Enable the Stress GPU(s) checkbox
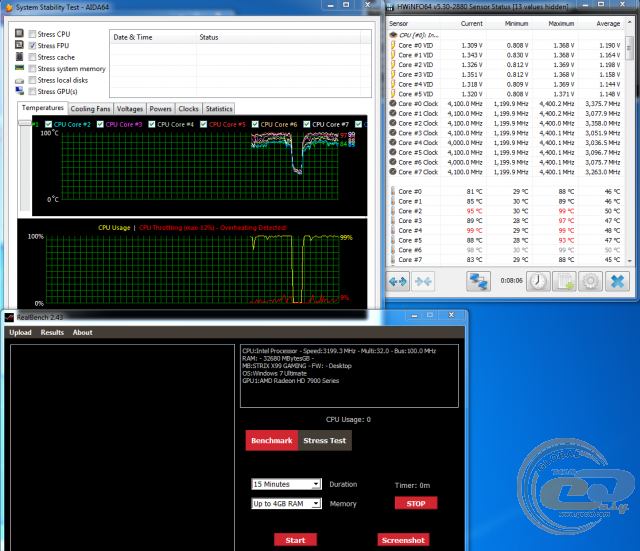 tap(33, 91)
